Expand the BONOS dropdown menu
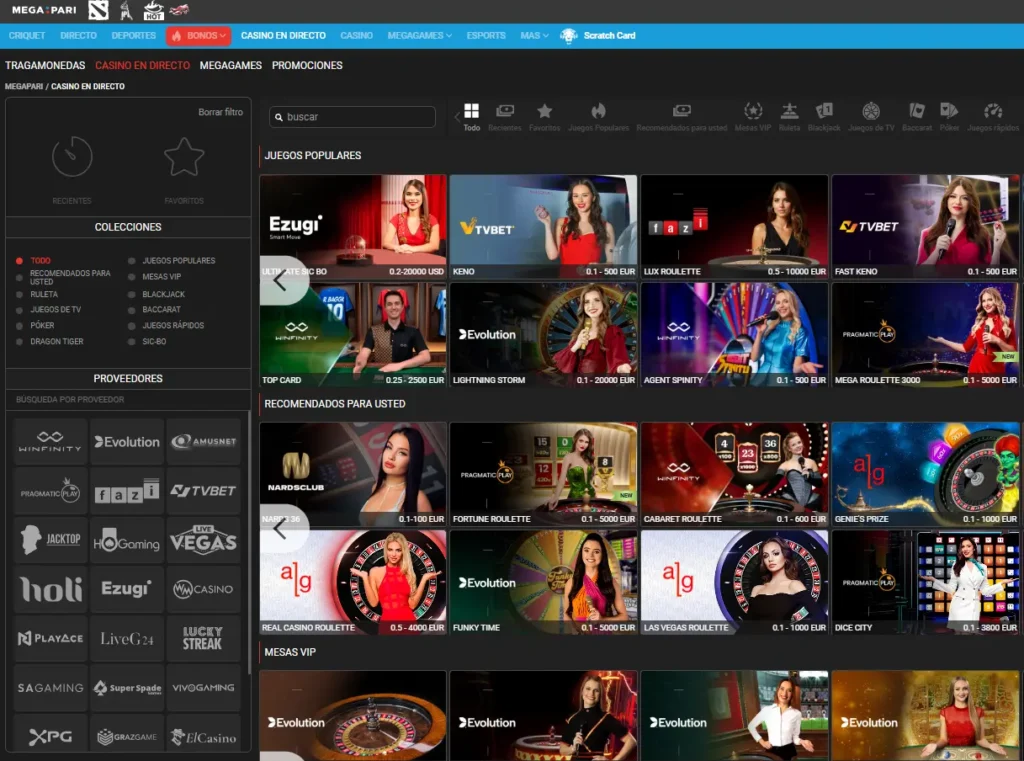The width and height of the screenshot is (1024, 761). [x=198, y=35]
